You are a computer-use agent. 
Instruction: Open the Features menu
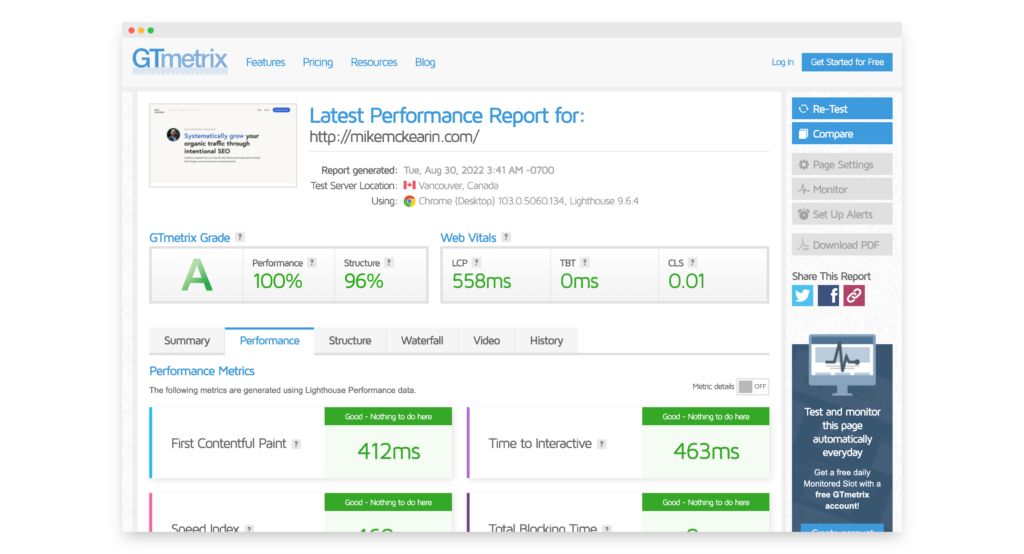(x=265, y=62)
